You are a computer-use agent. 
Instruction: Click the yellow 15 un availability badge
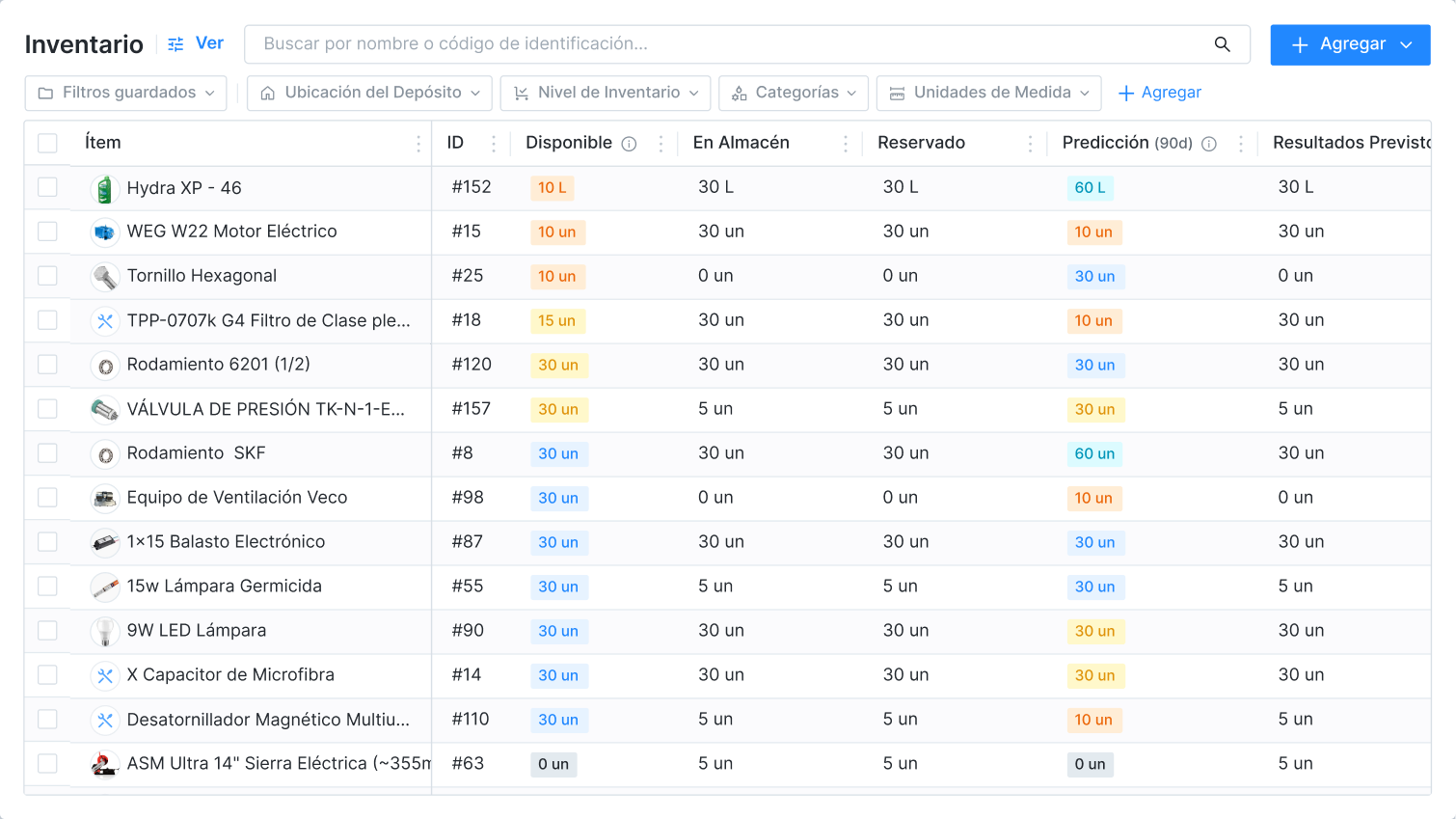(556, 321)
